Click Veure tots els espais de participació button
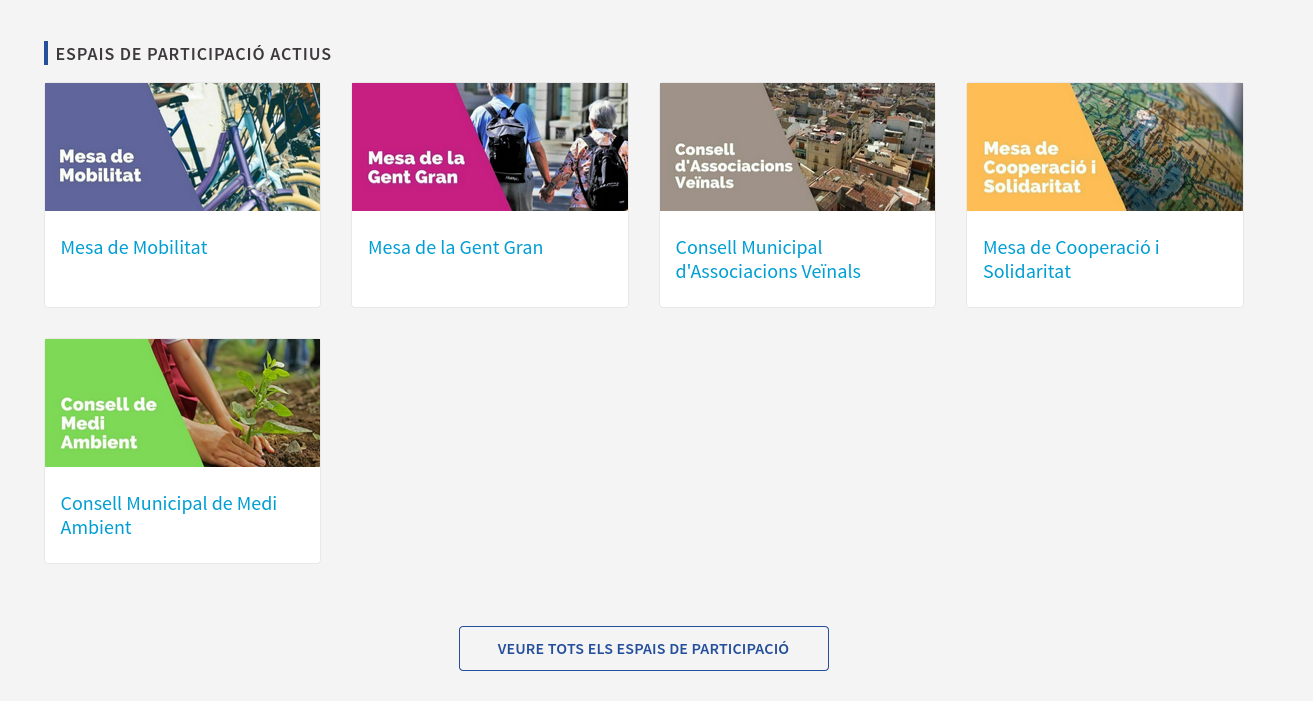The width and height of the screenshot is (1313, 701). 644,648
